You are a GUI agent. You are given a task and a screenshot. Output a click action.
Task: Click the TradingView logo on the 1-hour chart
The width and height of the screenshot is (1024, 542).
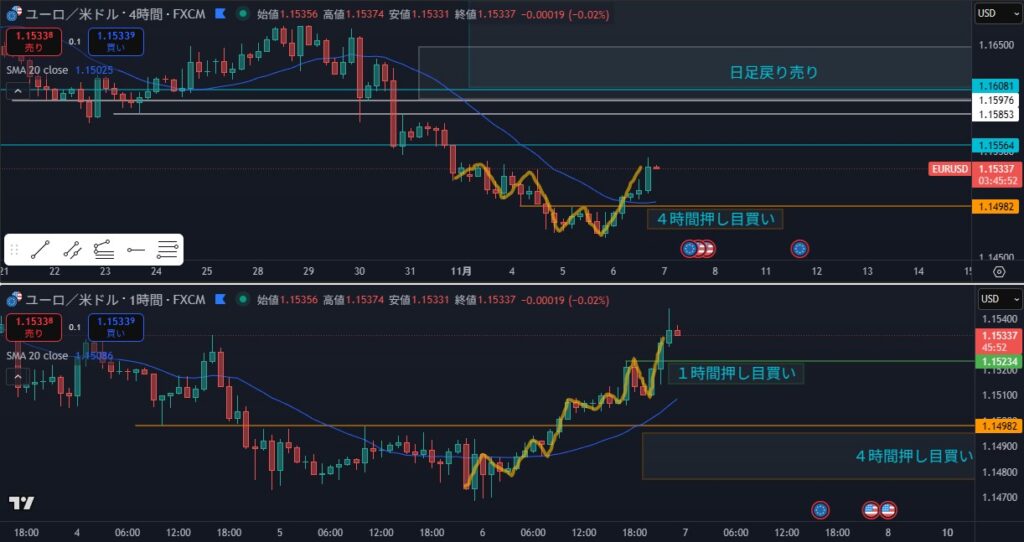pyautogui.click(x=22, y=503)
